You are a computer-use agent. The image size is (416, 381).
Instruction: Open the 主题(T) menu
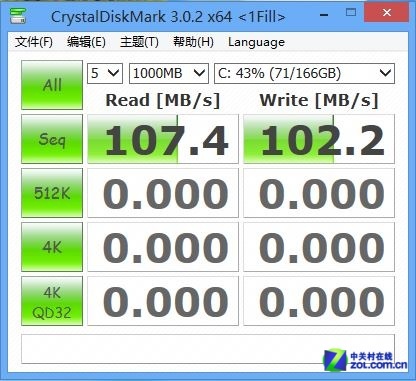click(139, 42)
